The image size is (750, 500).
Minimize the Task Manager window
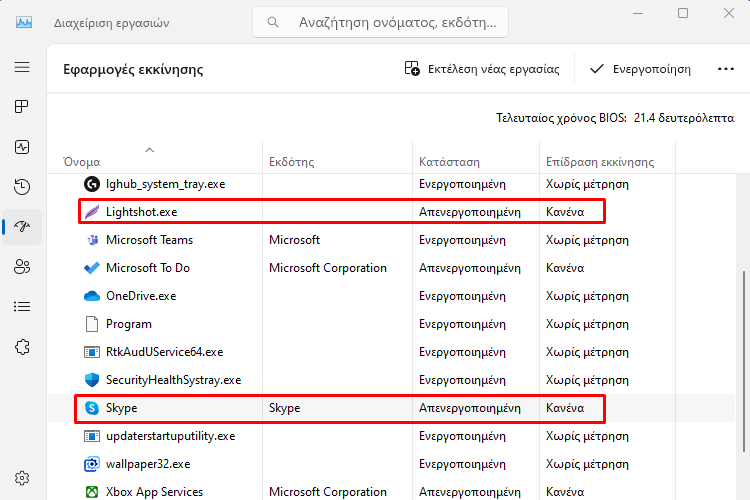[638, 13]
